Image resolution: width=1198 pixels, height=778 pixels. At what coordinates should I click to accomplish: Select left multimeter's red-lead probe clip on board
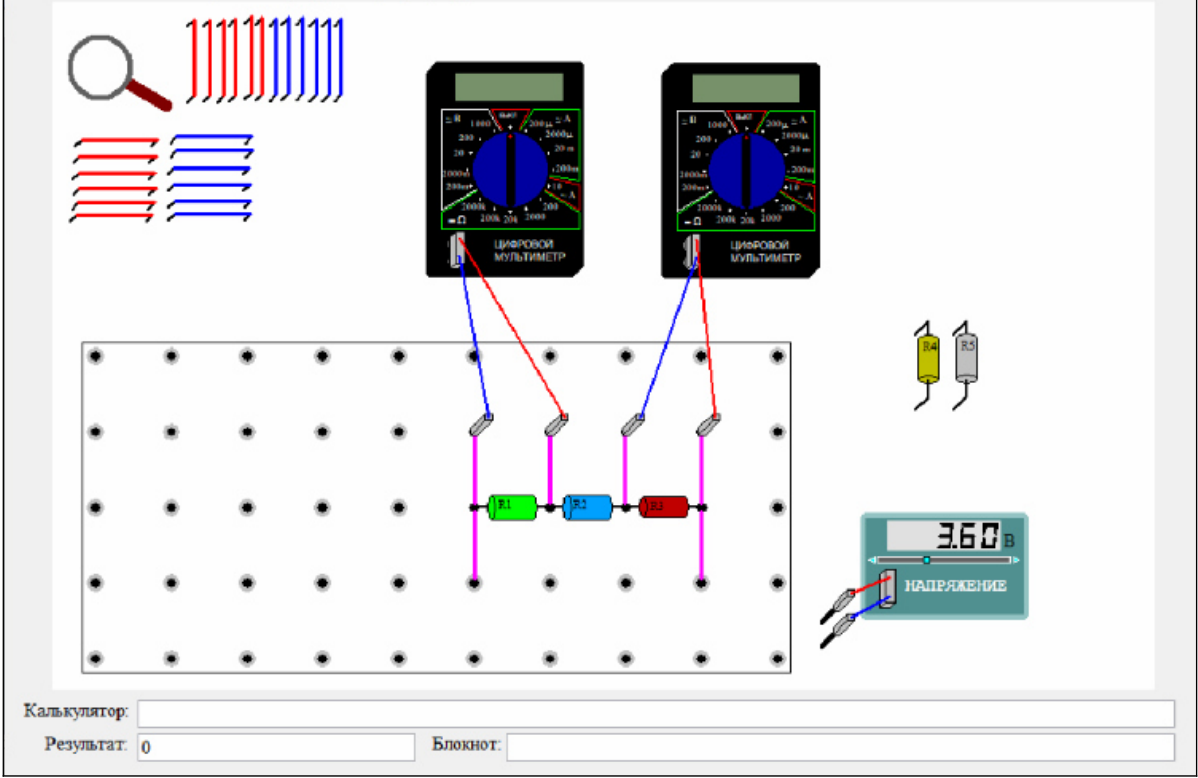coord(556,425)
